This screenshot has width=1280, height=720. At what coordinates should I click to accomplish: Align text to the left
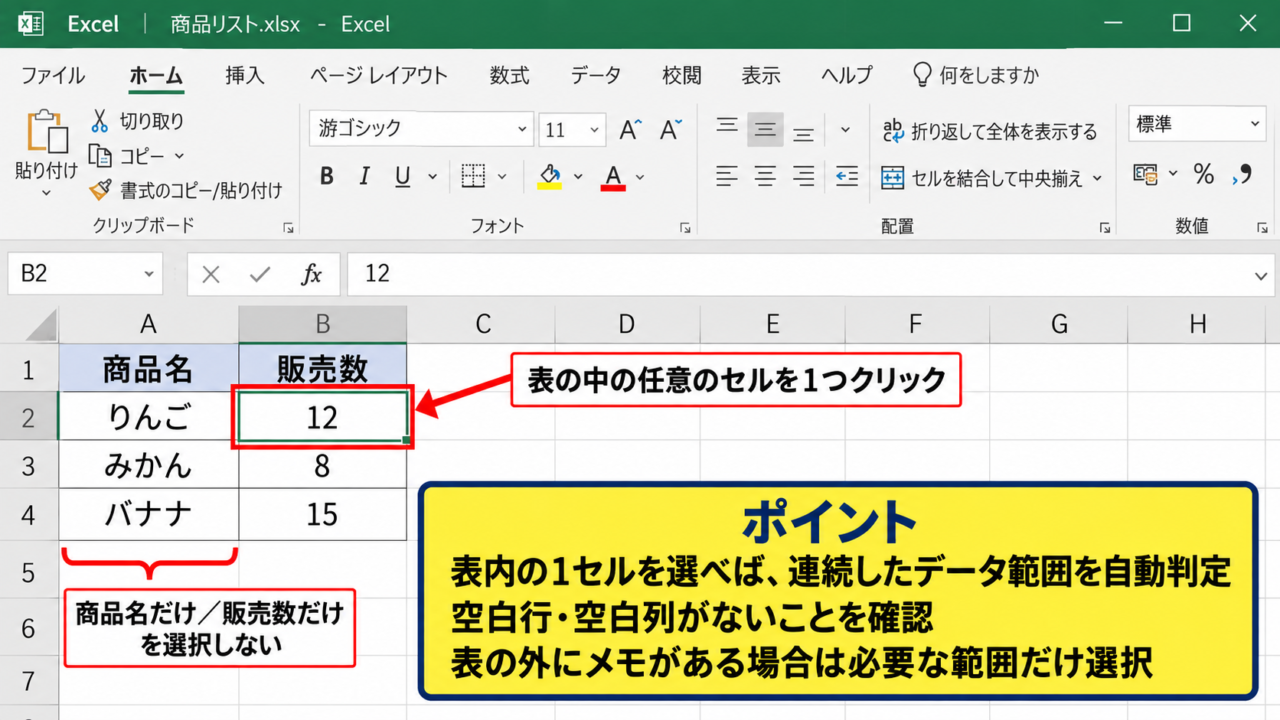(x=727, y=177)
